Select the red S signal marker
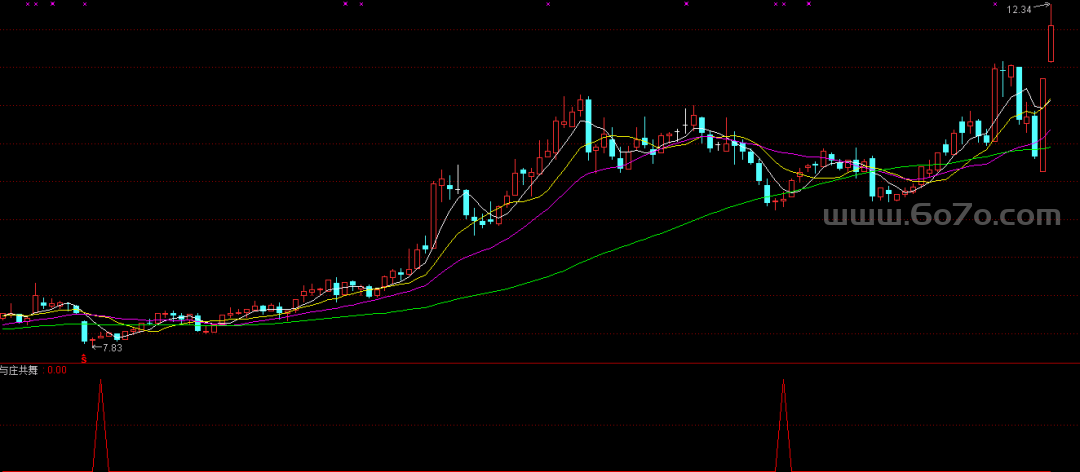This screenshot has width=1080, height=472. click(x=84, y=357)
